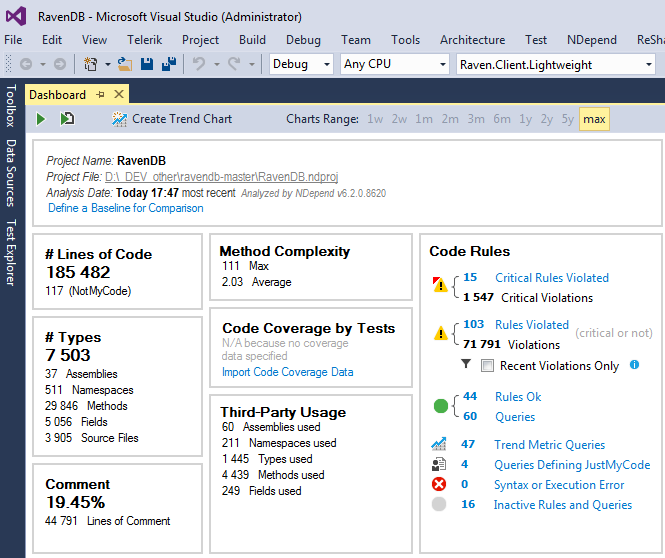The width and height of the screenshot is (665, 558).
Task: Set charts range to 1m
Action: [x=424, y=119]
